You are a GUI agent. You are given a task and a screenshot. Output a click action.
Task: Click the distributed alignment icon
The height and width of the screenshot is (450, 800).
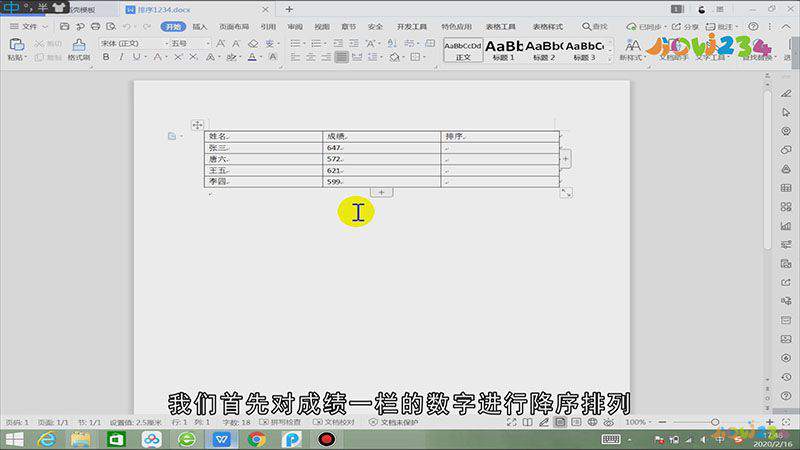[x=357, y=57]
